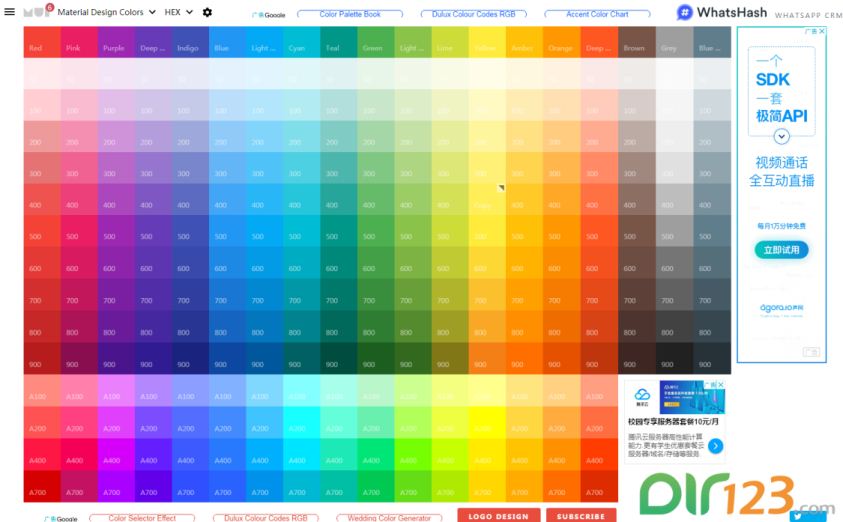The width and height of the screenshot is (843, 522).
Task: Select the Purple column header swatch
Action: point(116,42)
